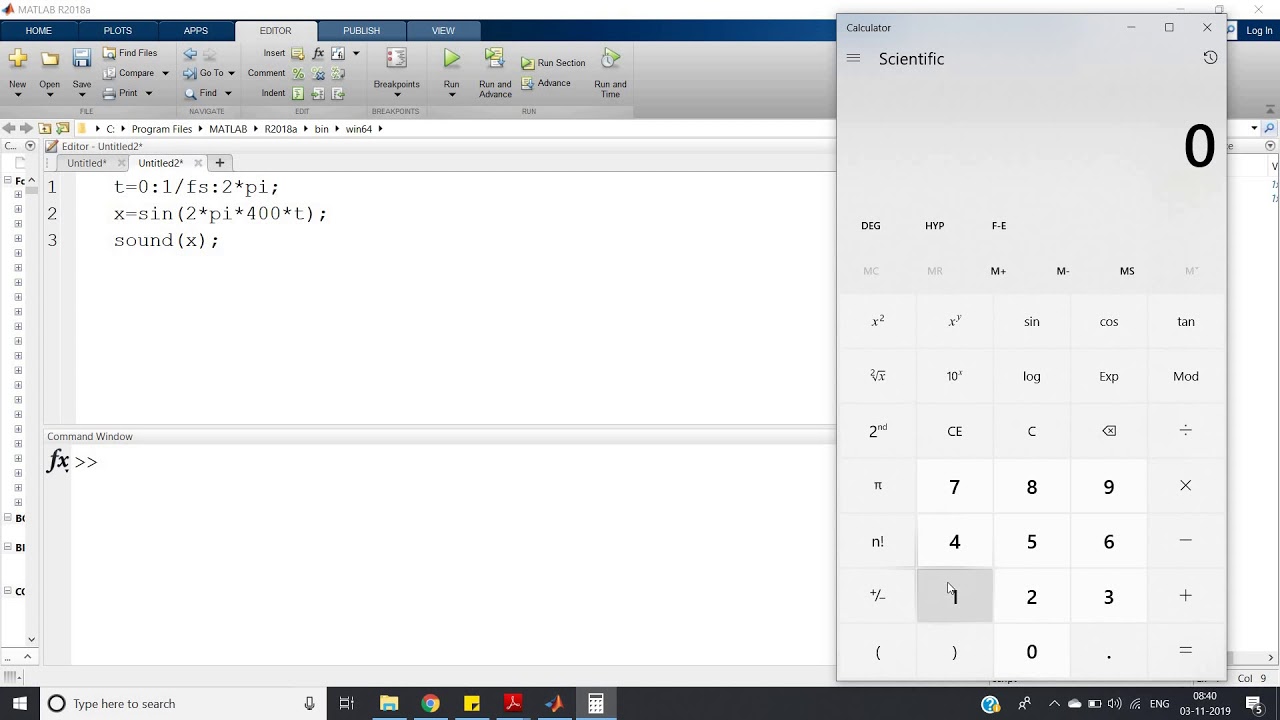The image size is (1280, 720).
Task: Click the Print icon in the toolstrip
Action: pyautogui.click(x=110, y=93)
